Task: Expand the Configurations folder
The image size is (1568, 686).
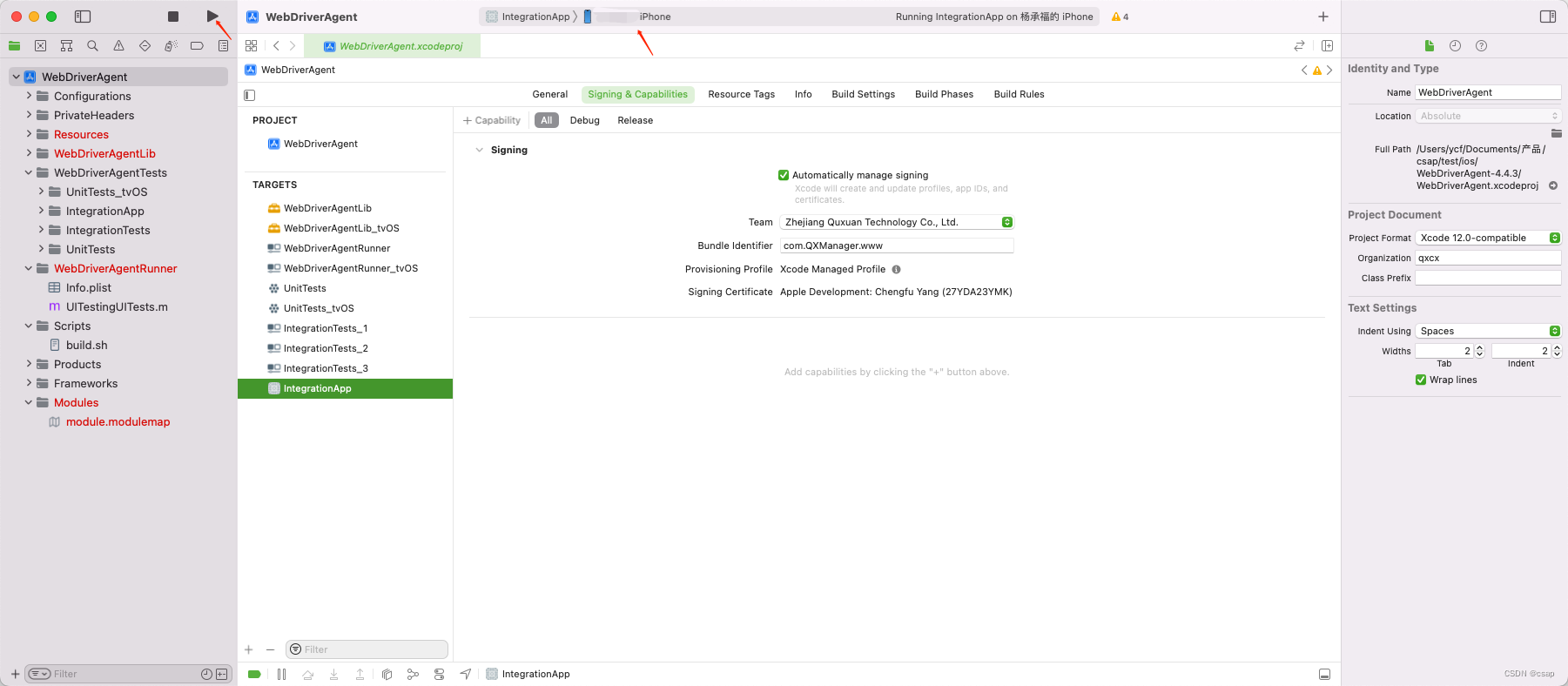Action: [29, 96]
